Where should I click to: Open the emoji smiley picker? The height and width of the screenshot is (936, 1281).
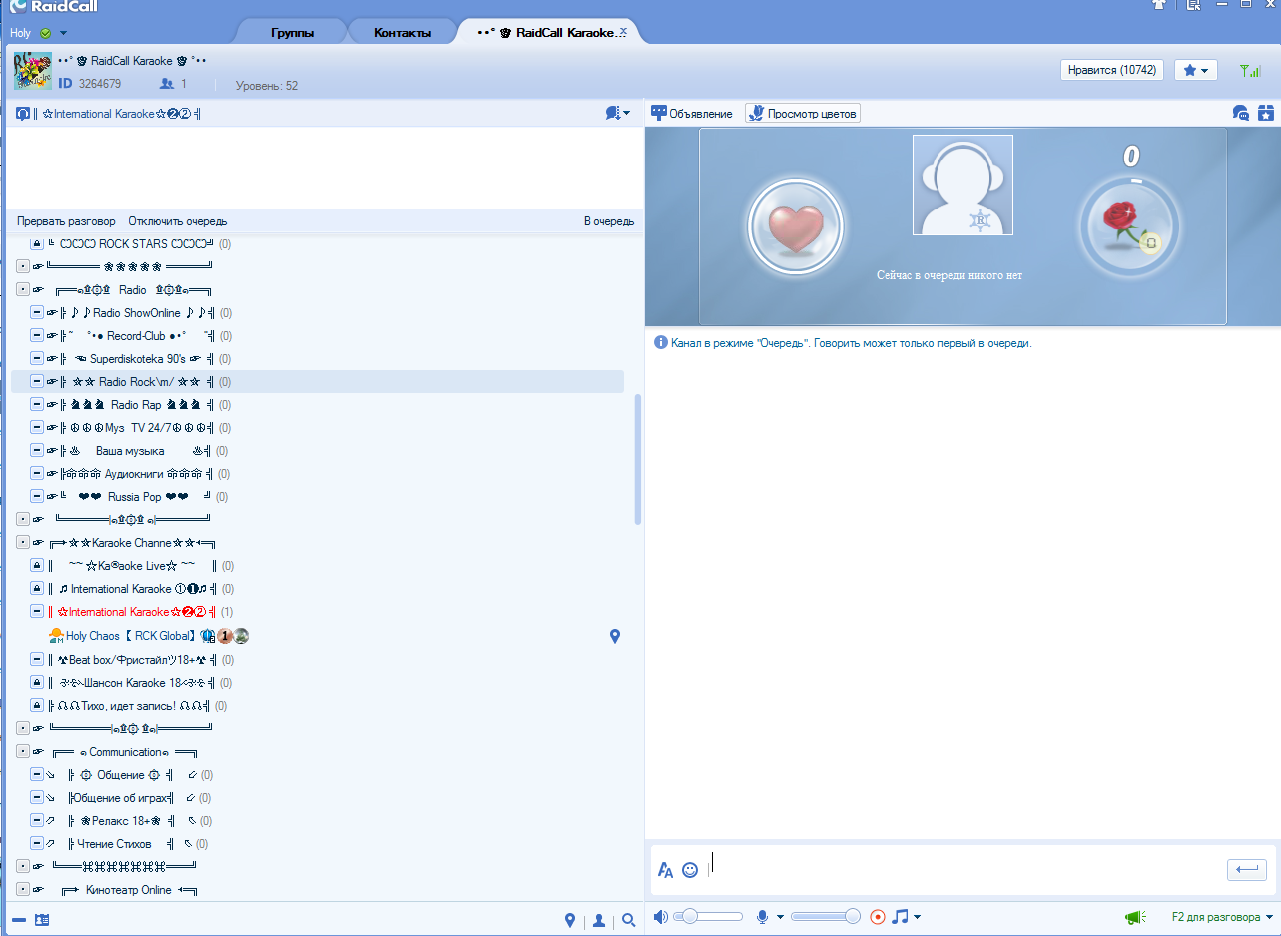pos(690,870)
